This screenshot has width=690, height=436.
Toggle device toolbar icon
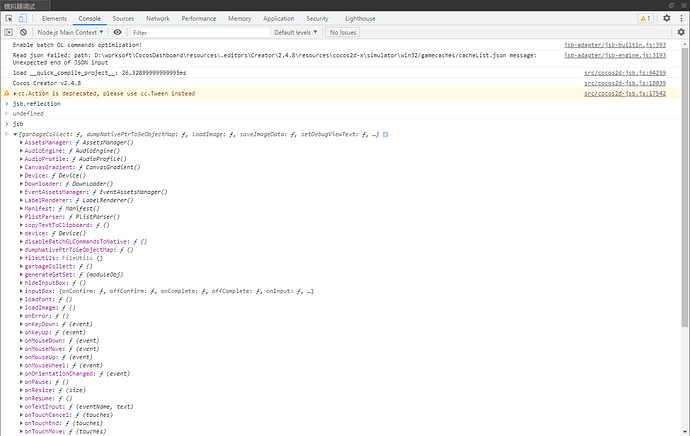(x=22, y=18)
